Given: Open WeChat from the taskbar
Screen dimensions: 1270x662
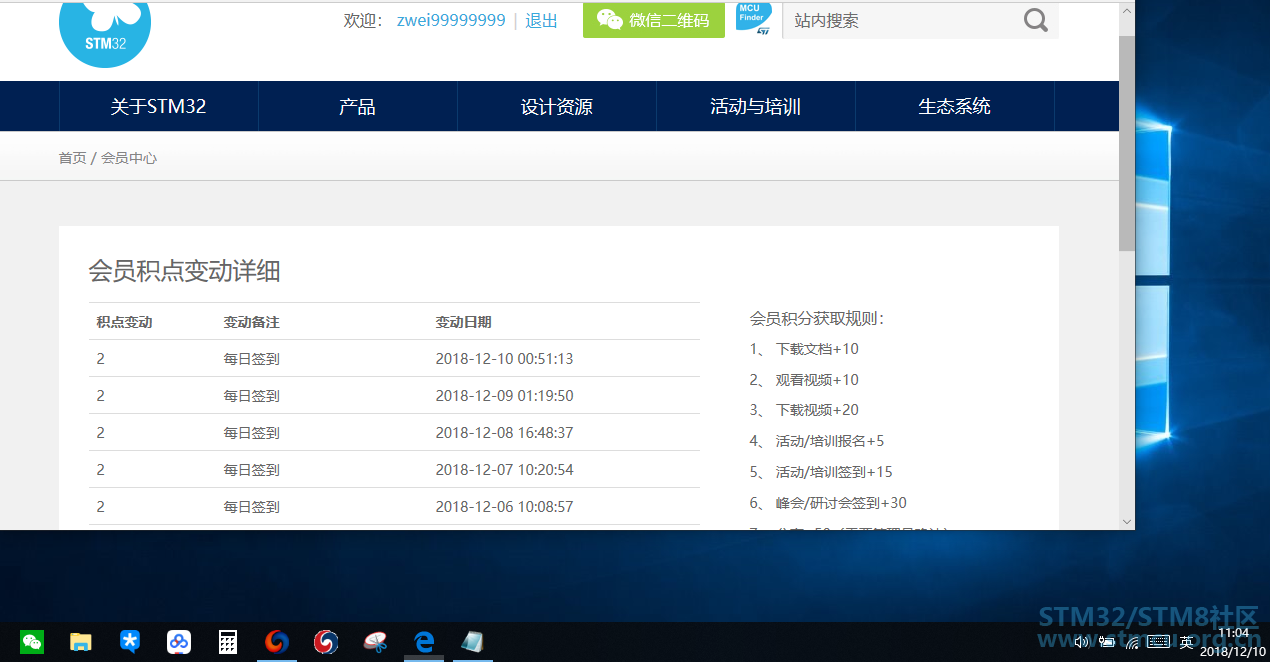Looking at the screenshot, I should pyautogui.click(x=32, y=642).
